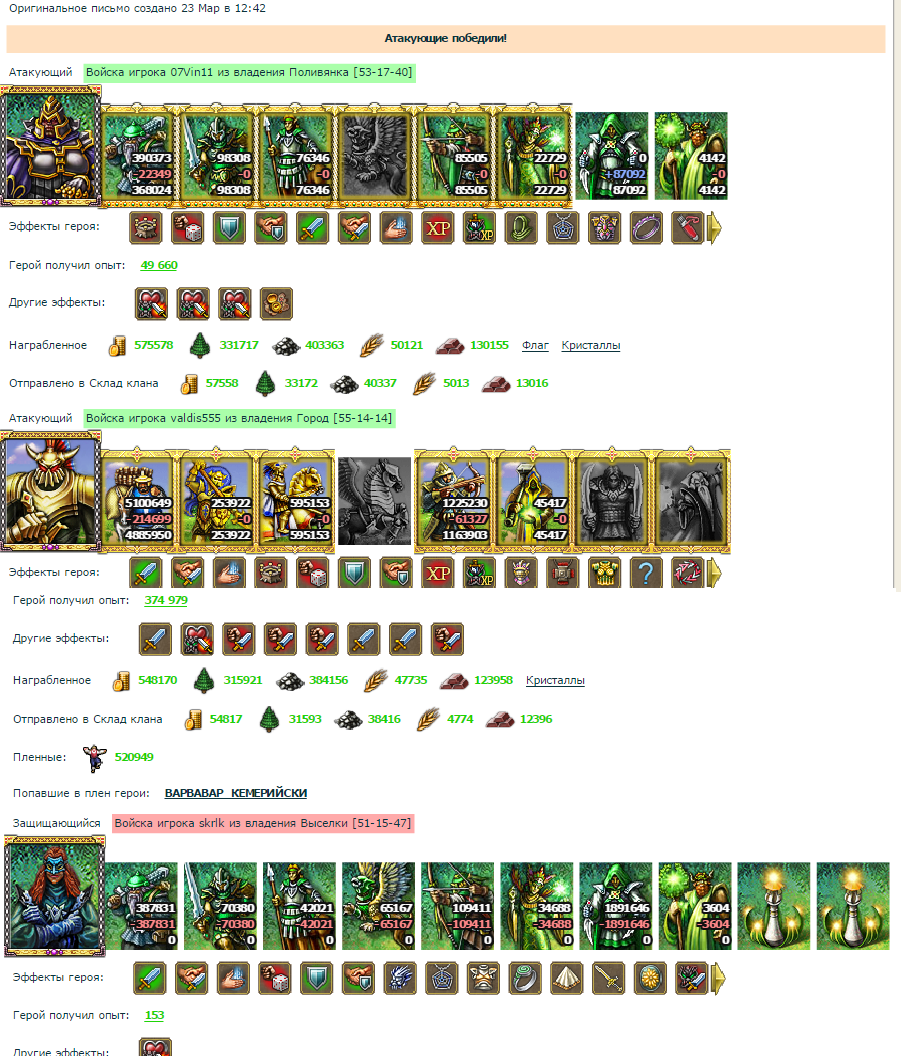Click the masked defender hero portrait of skrlk
The image size is (901, 1056).
pyautogui.click(x=55, y=896)
